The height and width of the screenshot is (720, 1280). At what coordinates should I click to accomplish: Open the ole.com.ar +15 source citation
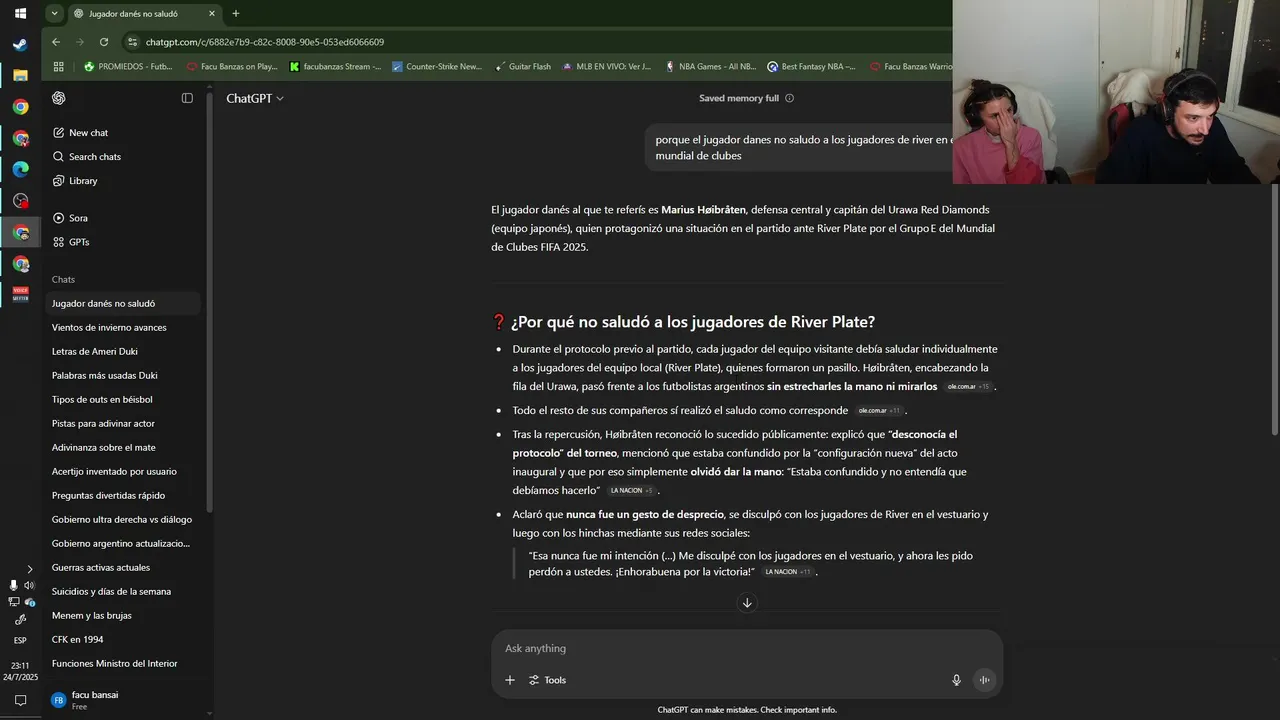coord(969,387)
